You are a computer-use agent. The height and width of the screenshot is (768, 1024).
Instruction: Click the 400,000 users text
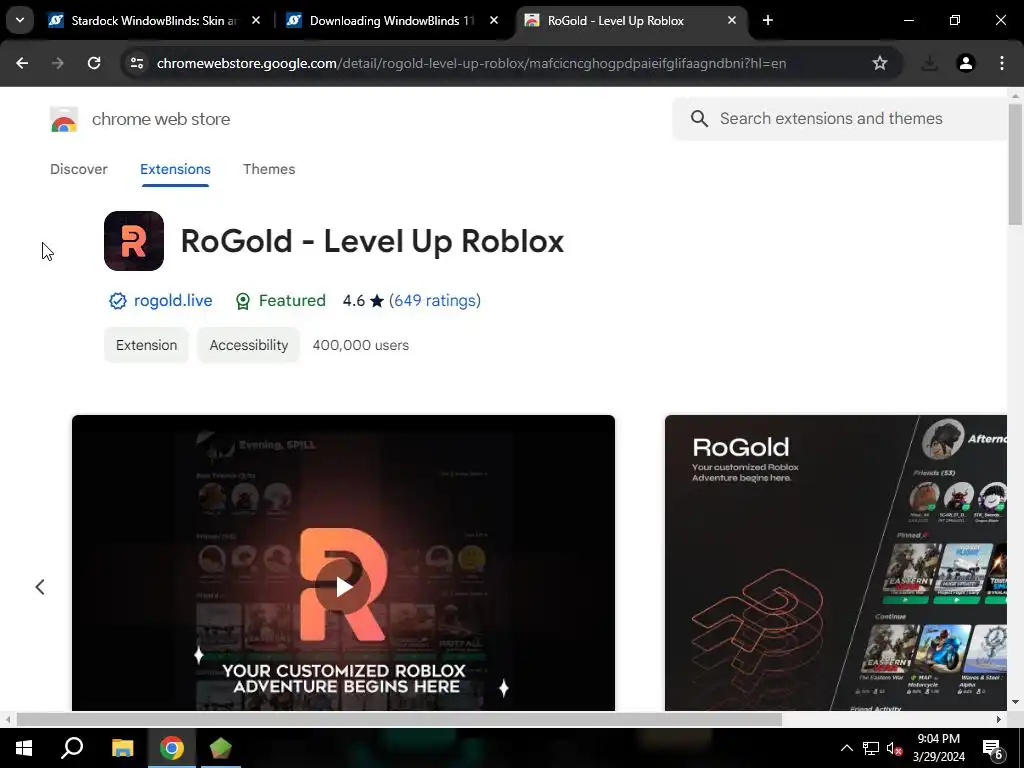click(x=360, y=345)
